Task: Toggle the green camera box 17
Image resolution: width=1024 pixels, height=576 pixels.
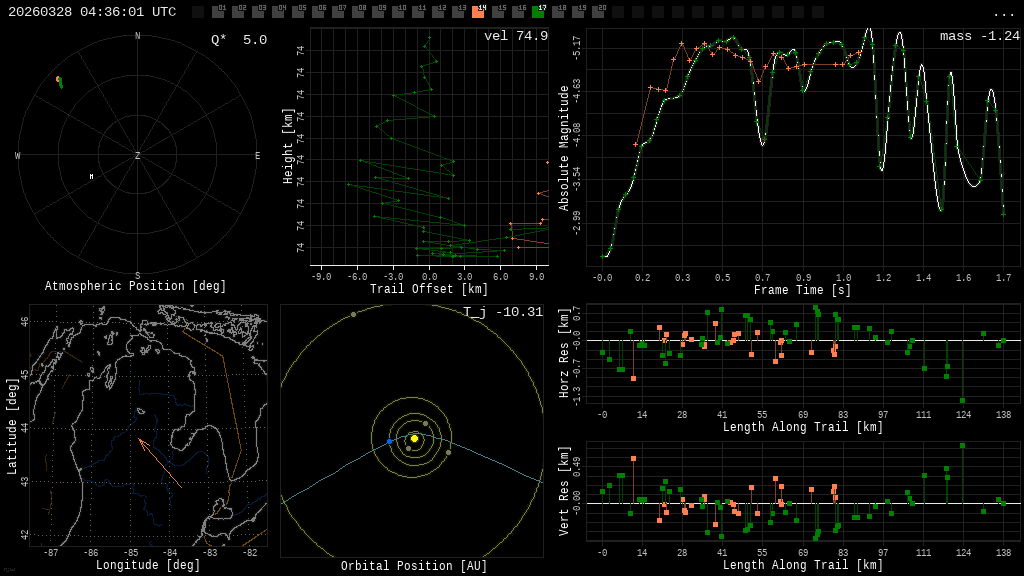Action: tap(538, 12)
